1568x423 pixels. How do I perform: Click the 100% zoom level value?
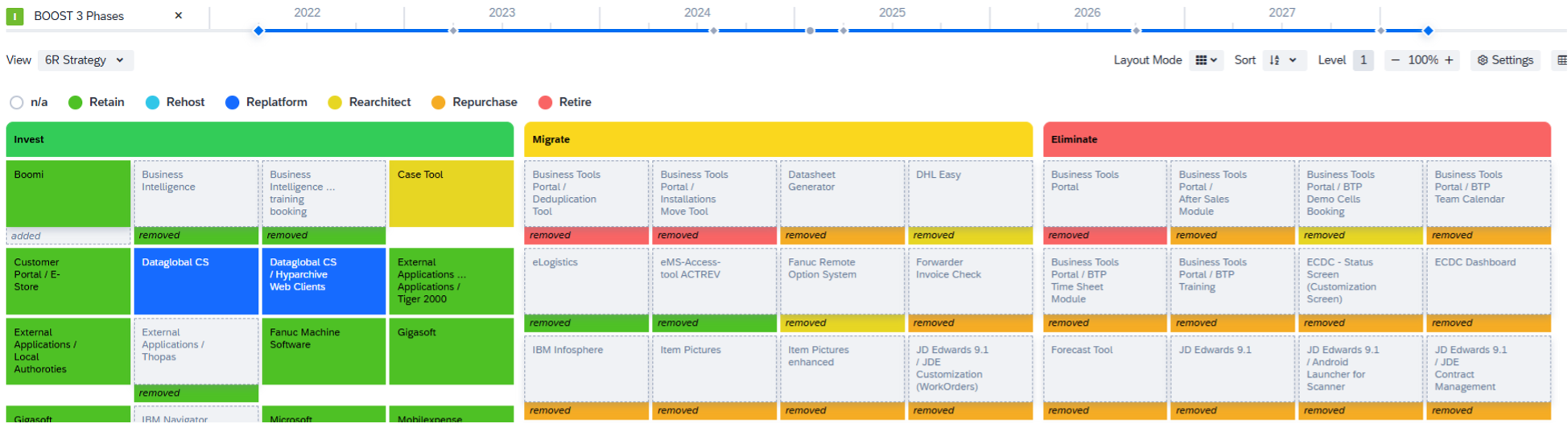tap(1422, 60)
